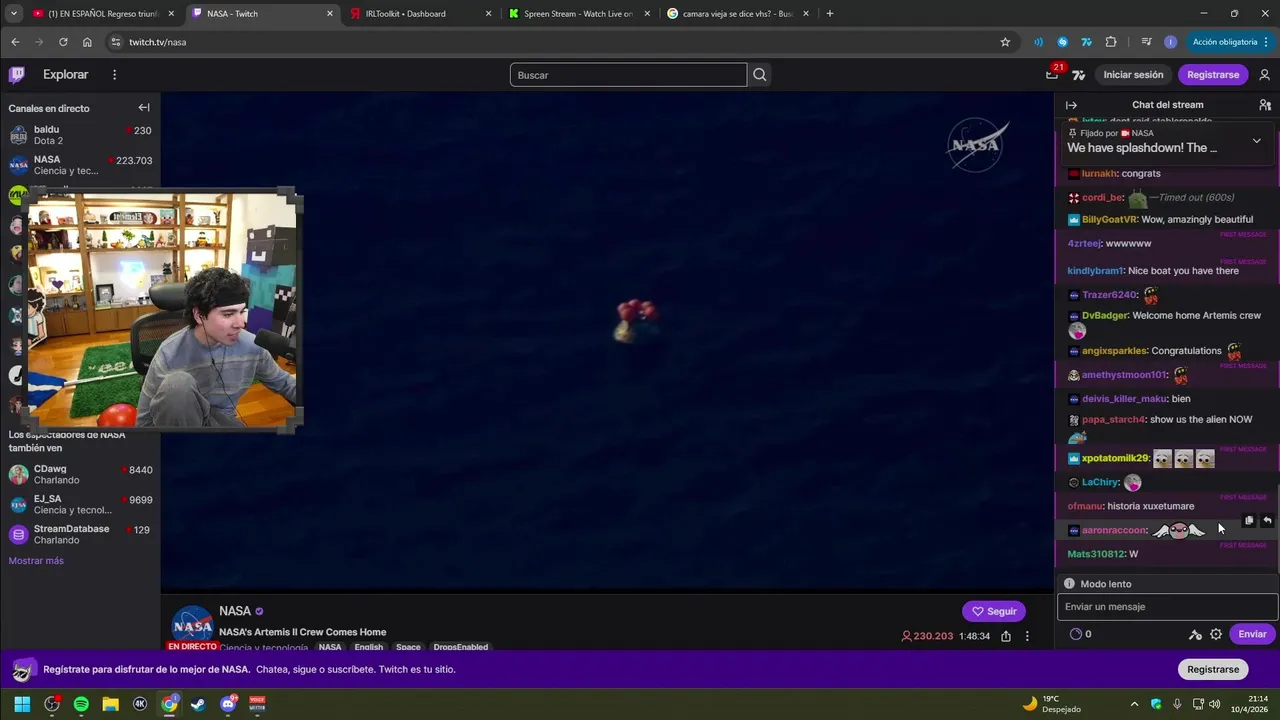Show more recommended channels with Mostrar más

click(36, 561)
